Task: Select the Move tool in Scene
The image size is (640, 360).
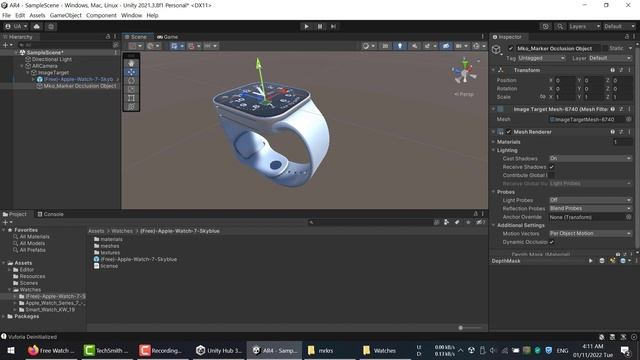Action: tap(131, 72)
